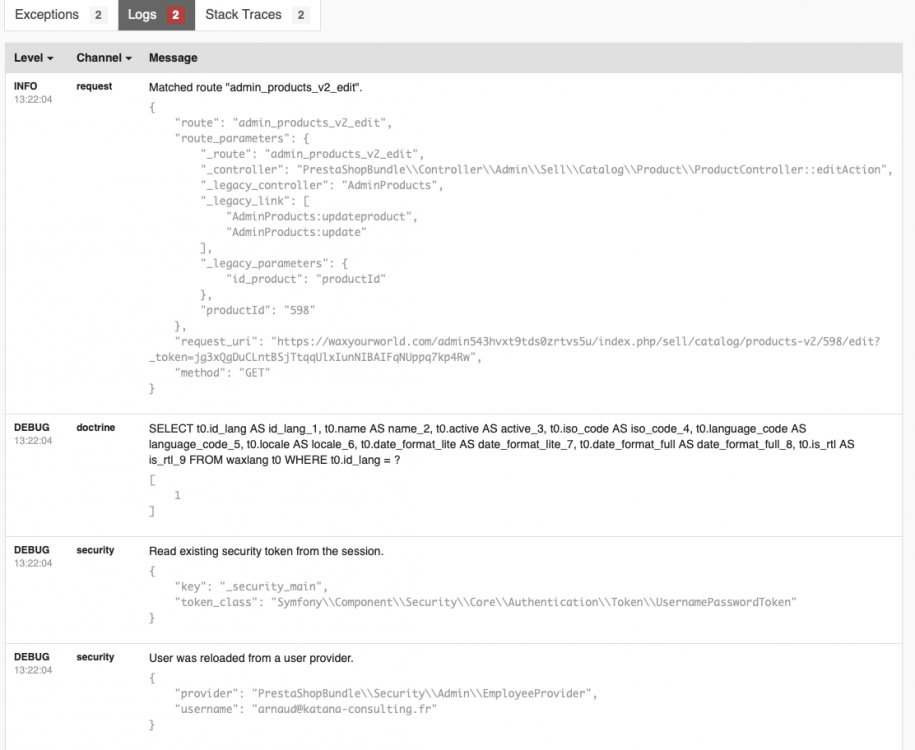Screen dimensions: 915x750
Task: Click the Message column header
Action: tap(173, 58)
